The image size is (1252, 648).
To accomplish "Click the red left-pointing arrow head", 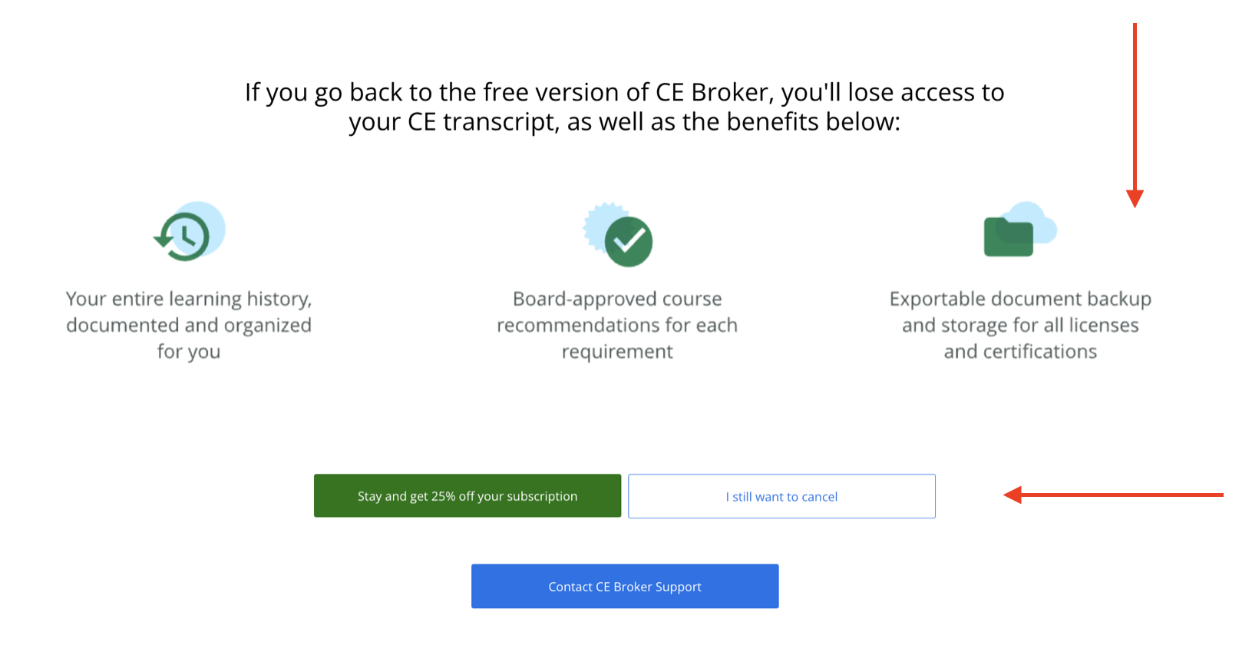I will 1012,494.
